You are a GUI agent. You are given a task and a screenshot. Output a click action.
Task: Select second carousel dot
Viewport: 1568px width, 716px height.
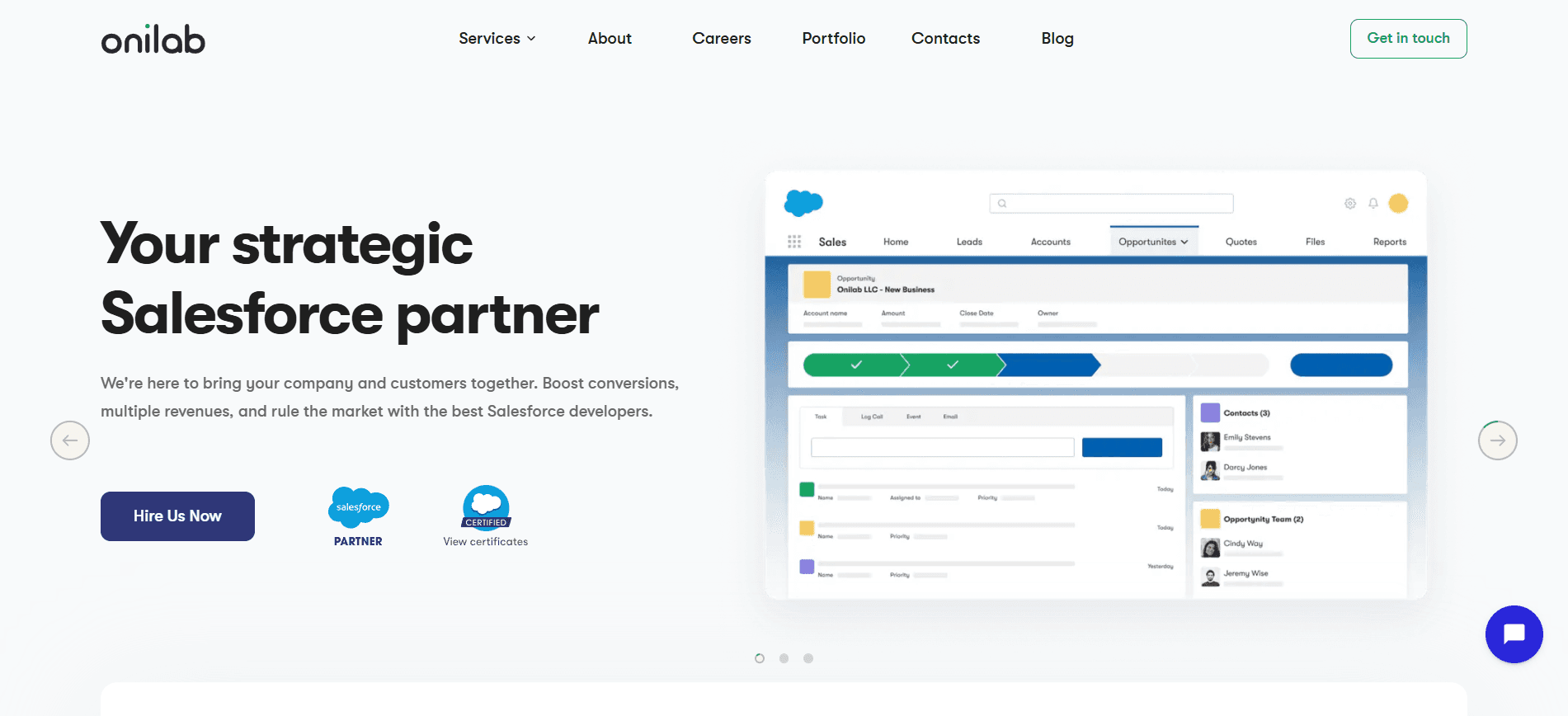[x=784, y=658]
